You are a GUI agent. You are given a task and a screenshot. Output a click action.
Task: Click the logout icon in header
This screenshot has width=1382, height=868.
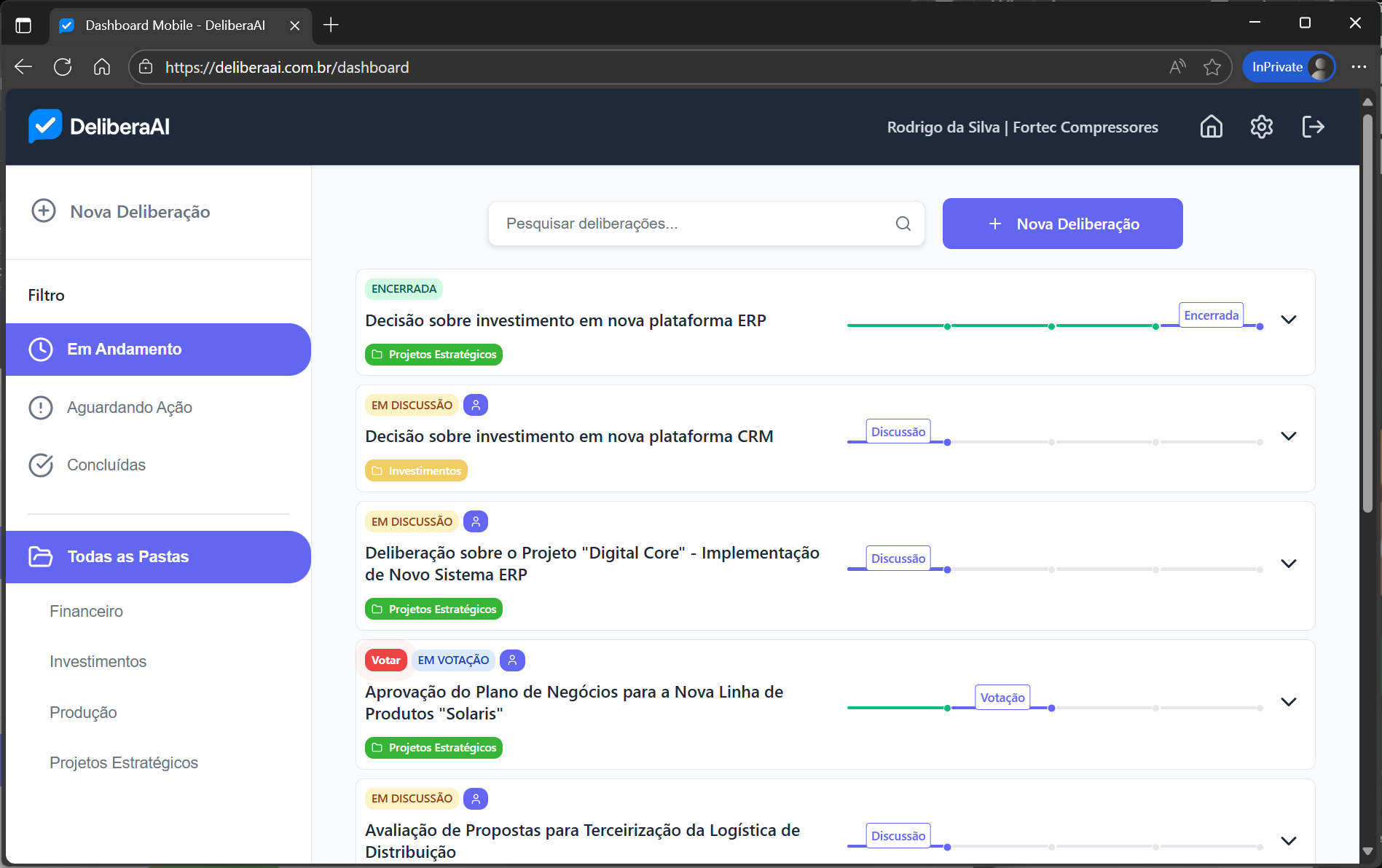[1313, 127]
